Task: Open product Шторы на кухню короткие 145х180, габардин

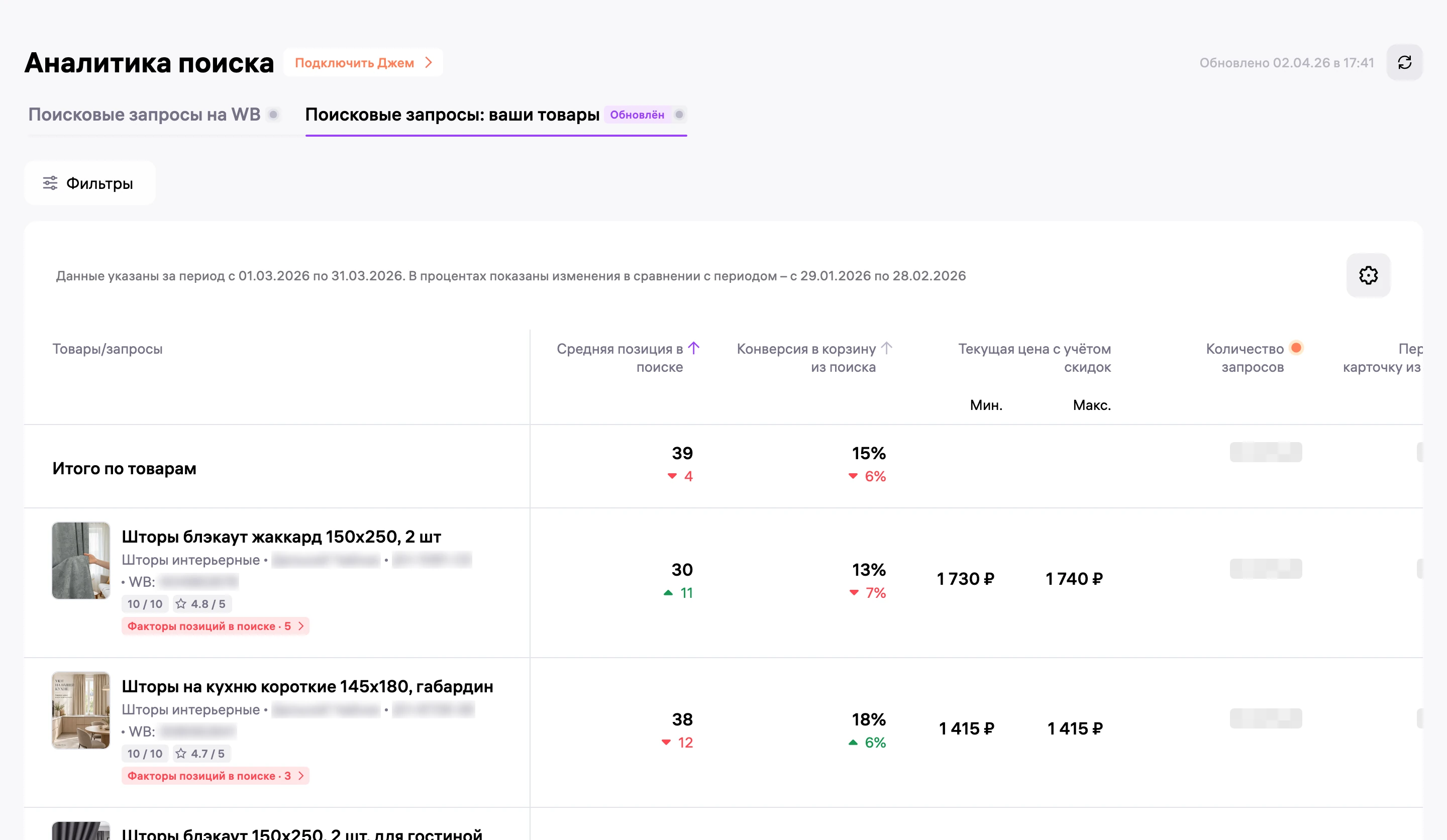Action: point(307,686)
